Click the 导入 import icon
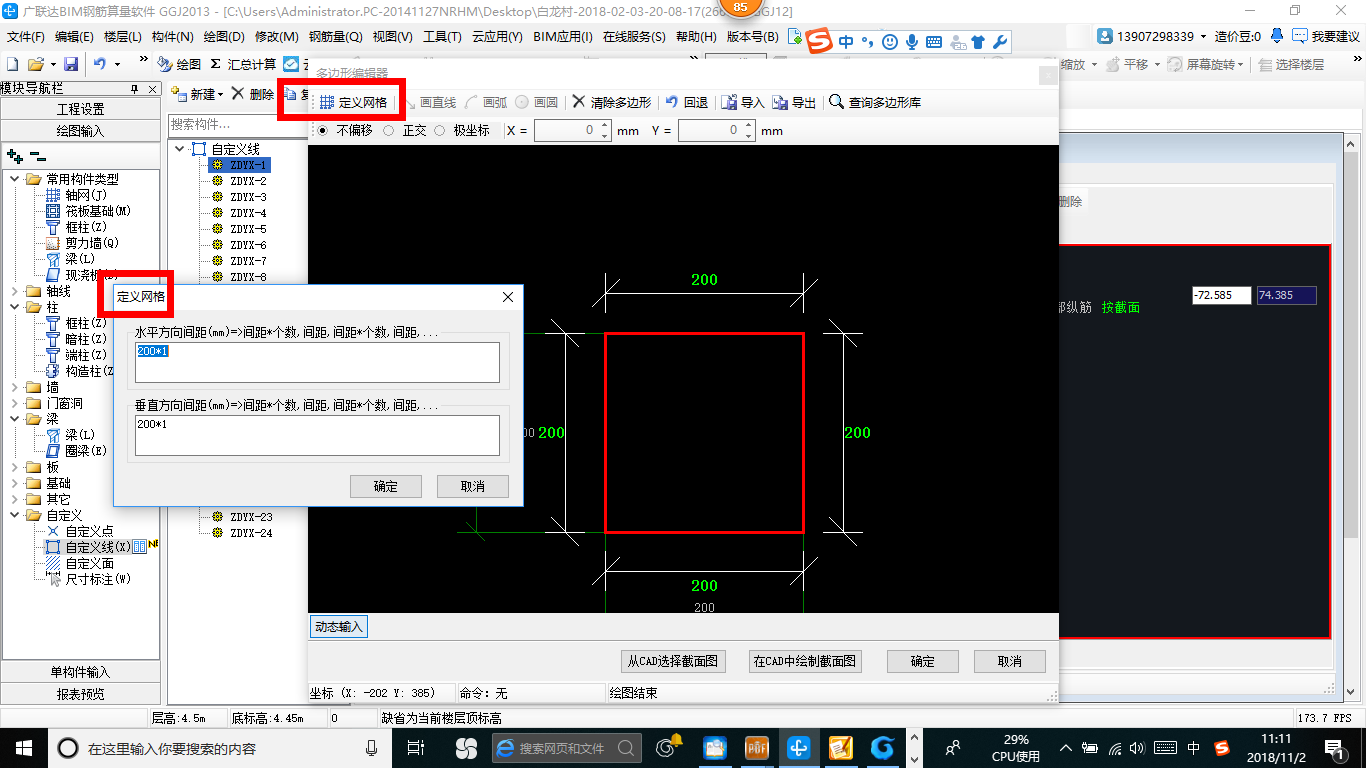The height and width of the screenshot is (768, 1366). point(743,102)
